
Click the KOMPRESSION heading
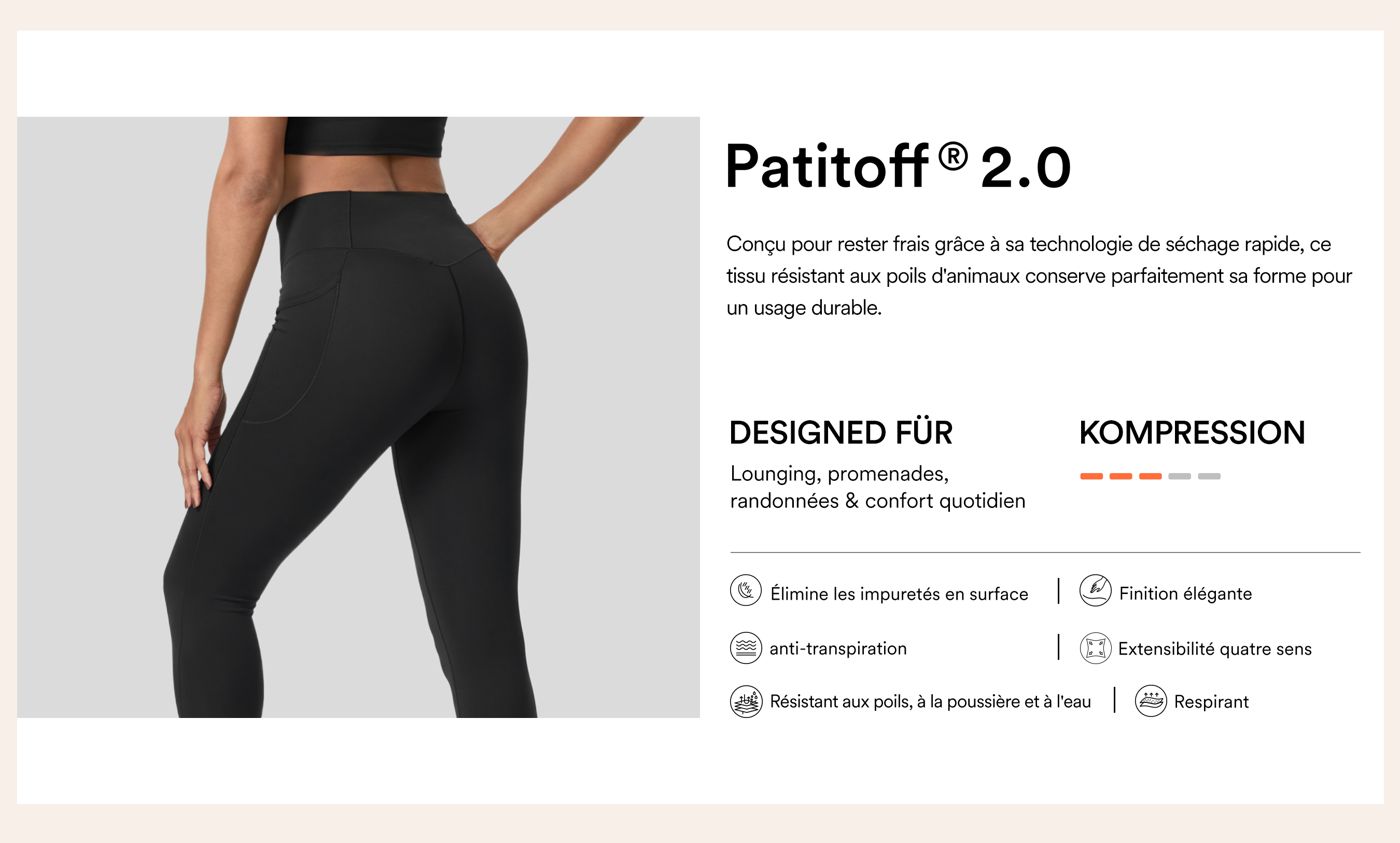click(x=1192, y=433)
